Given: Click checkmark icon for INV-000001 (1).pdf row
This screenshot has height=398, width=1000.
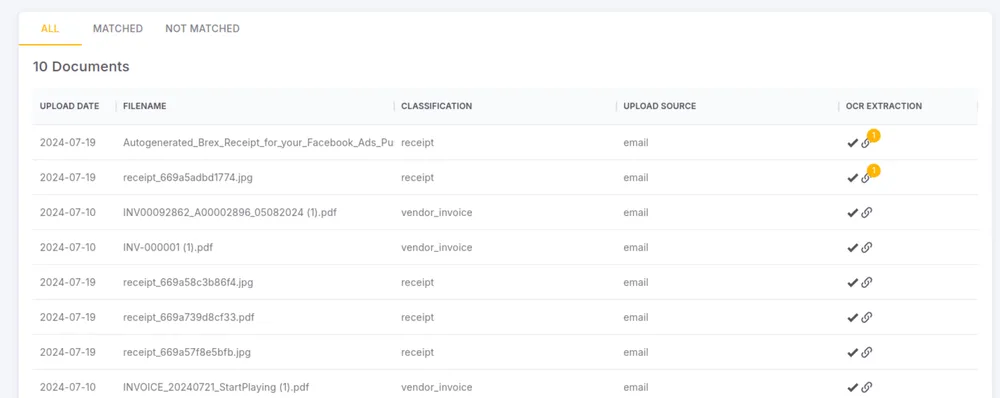Looking at the screenshot, I should 852,247.
